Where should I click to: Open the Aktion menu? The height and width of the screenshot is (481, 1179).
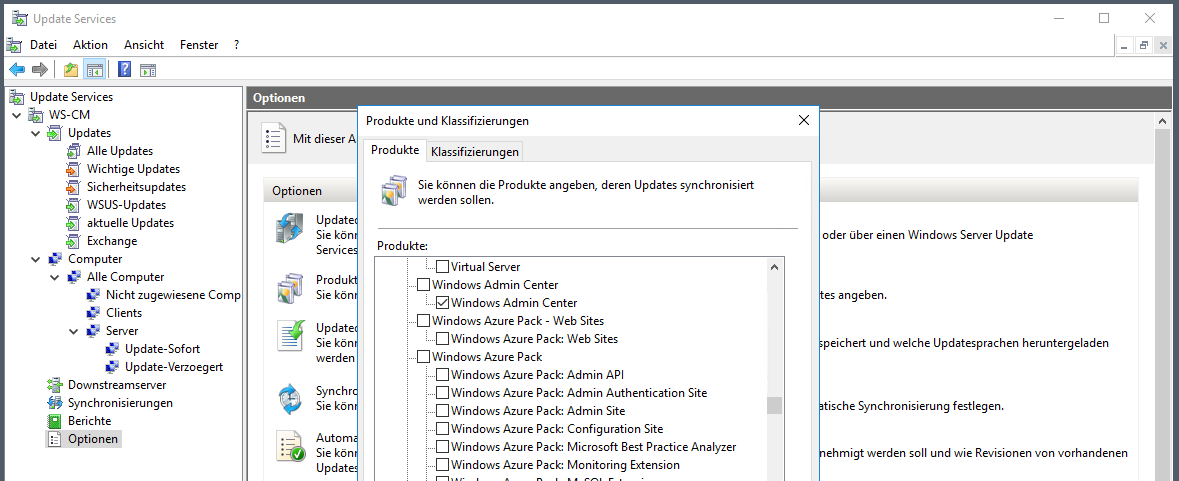(x=90, y=45)
